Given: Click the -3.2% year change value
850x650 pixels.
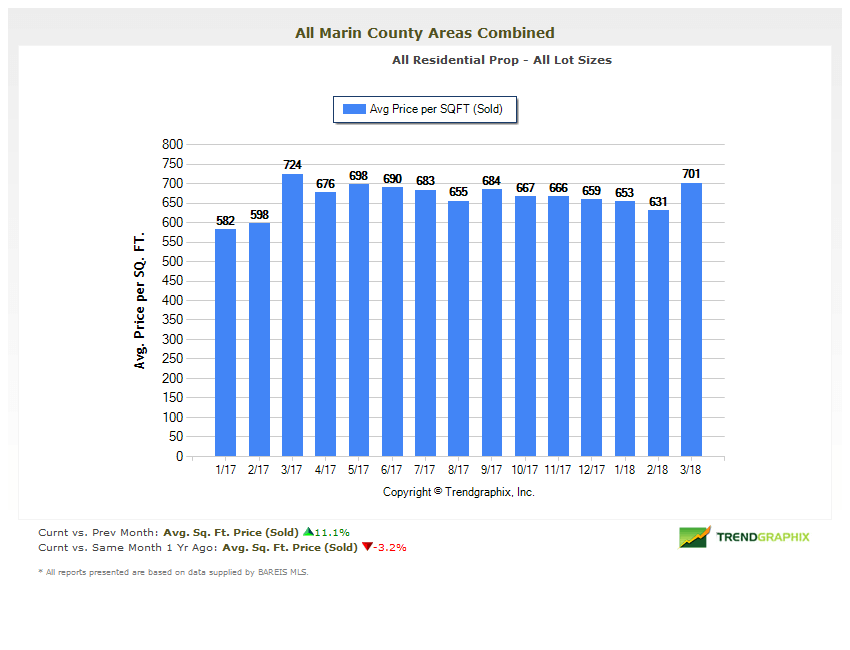Looking at the screenshot, I should (391, 547).
